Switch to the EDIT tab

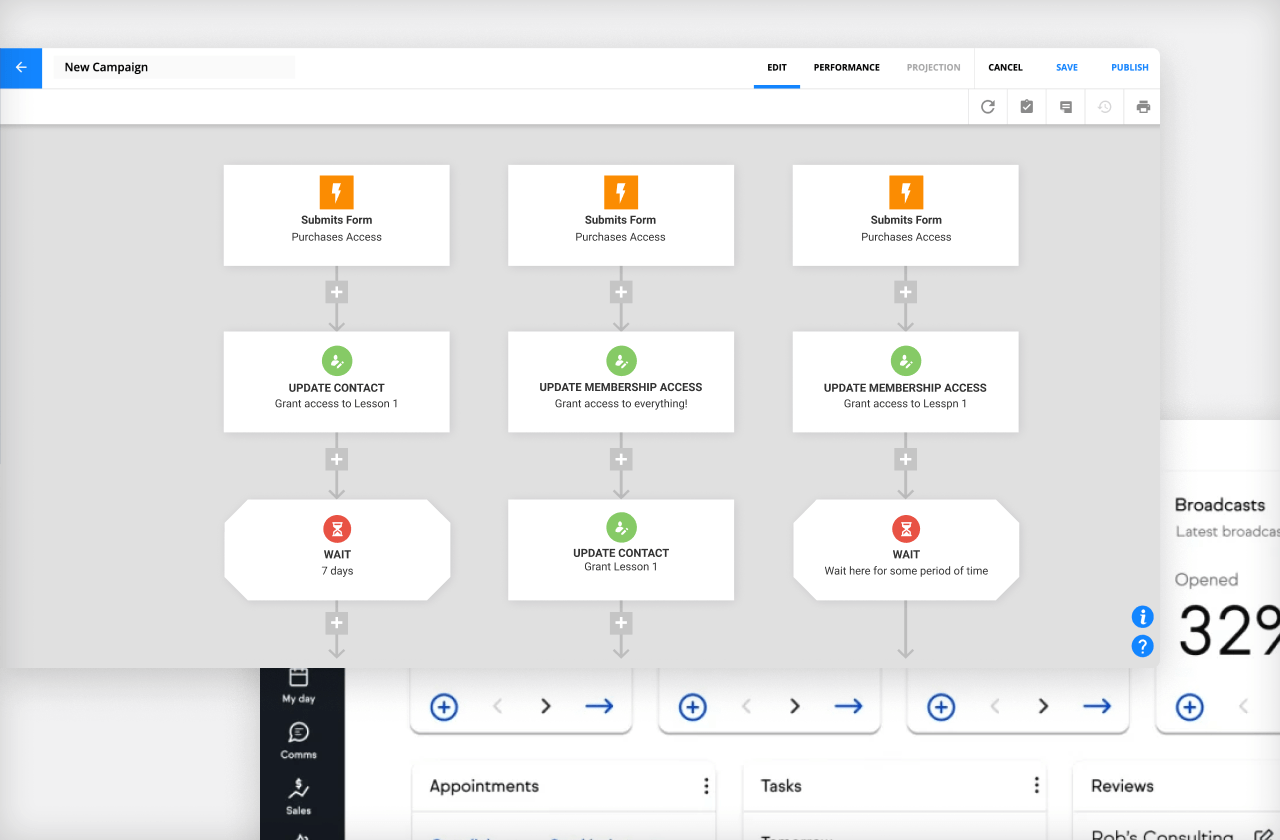[776, 67]
